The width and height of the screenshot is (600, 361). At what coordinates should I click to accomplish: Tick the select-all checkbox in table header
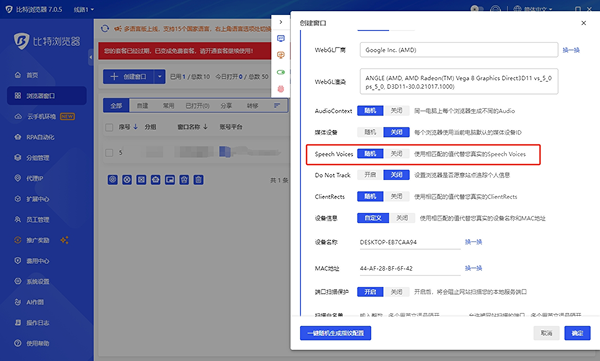click(x=109, y=127)
